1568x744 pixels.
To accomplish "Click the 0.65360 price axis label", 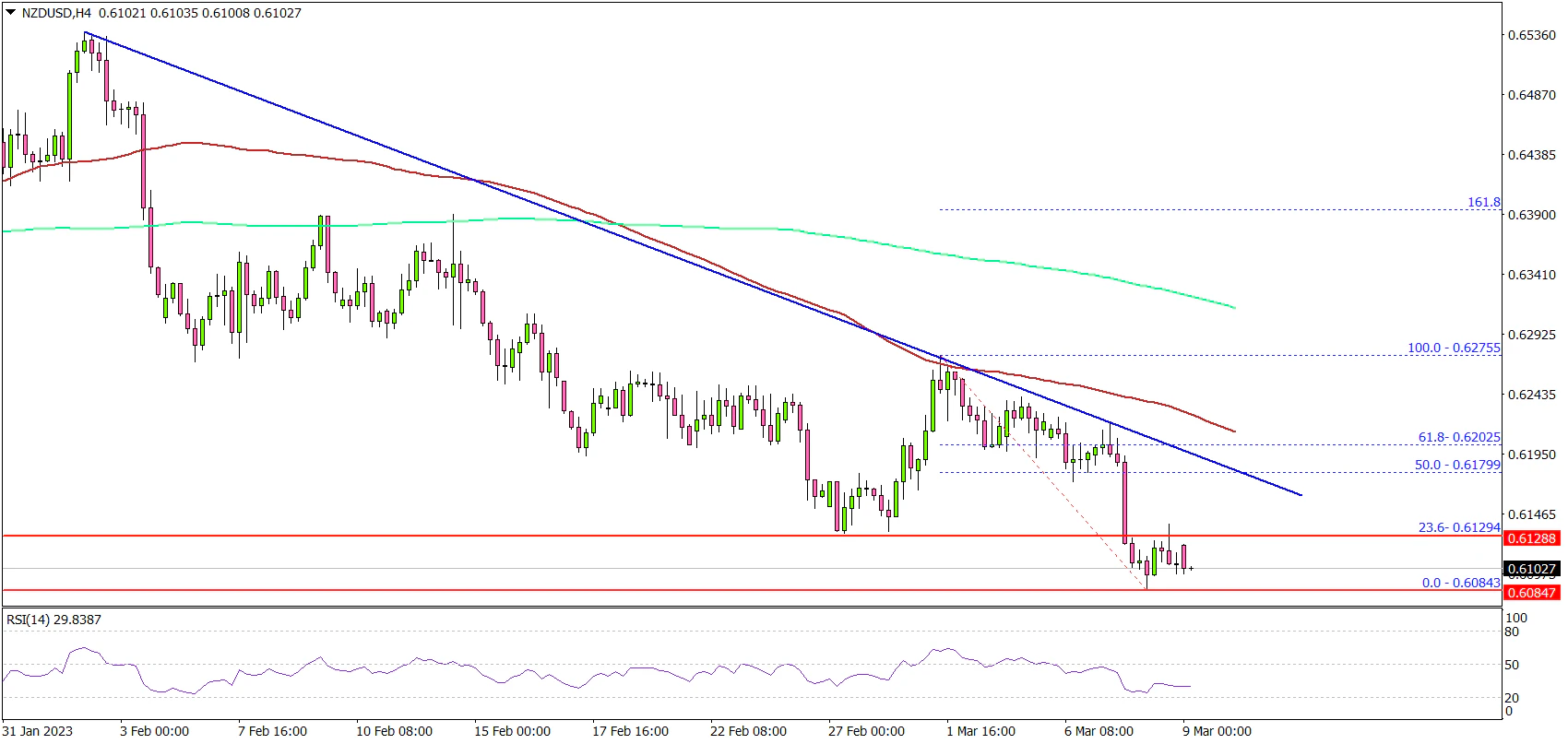I will 1531,35.
